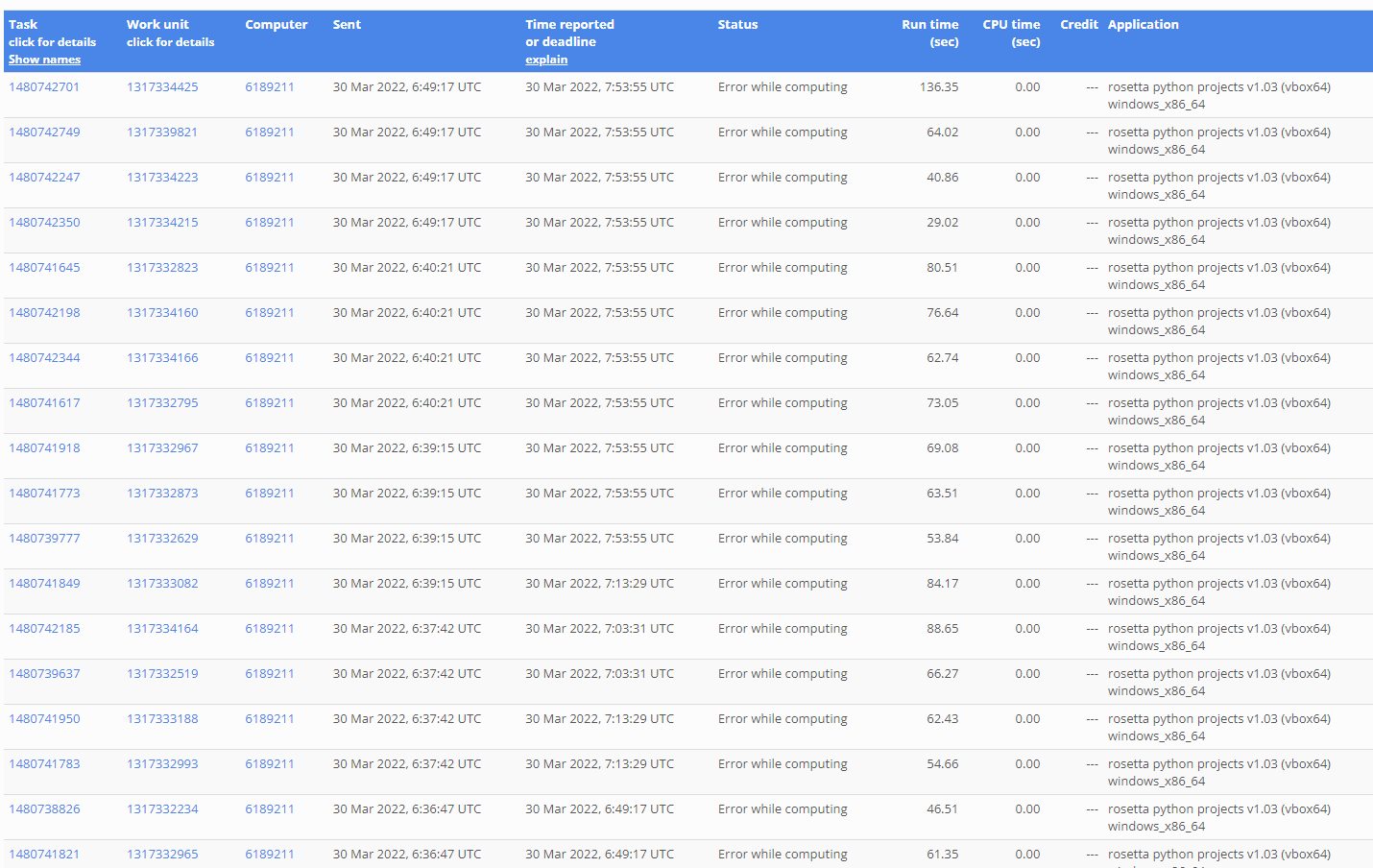Open task 1480741821 details
The width and height of the screenshot is (1373, 868).
point(44,854)
